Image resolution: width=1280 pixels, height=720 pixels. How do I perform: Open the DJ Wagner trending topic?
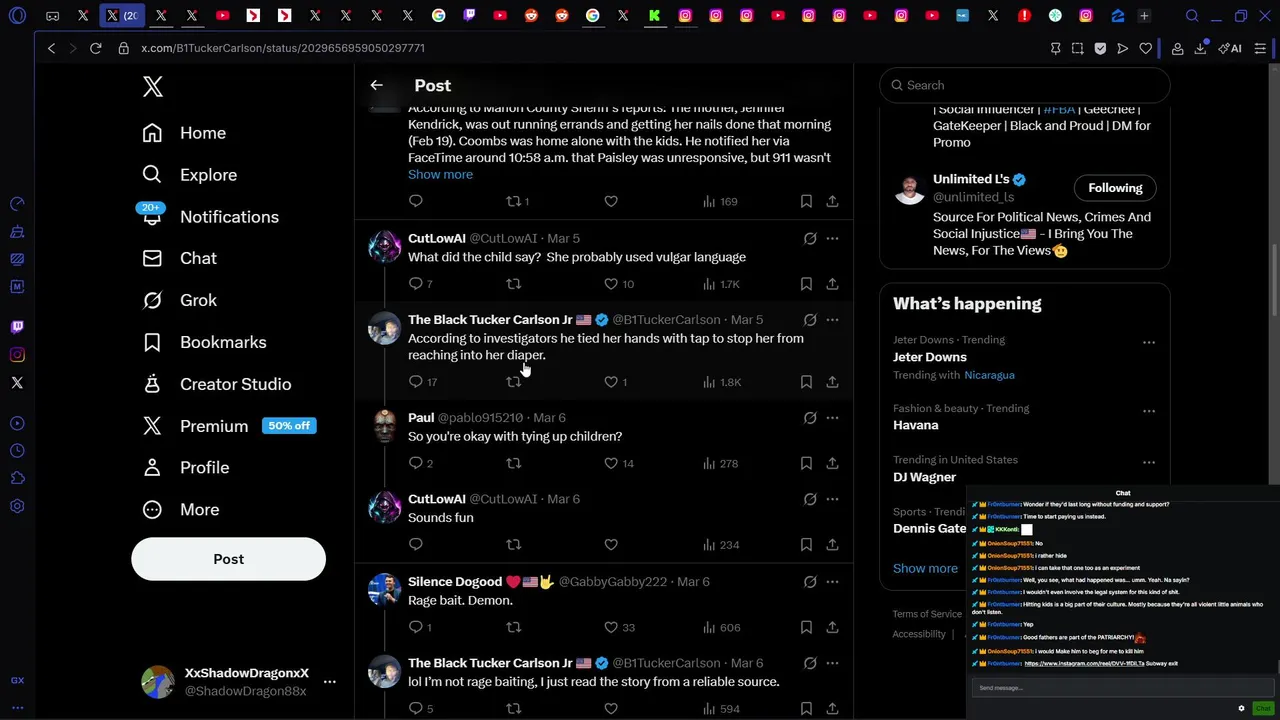coord(925,477)
